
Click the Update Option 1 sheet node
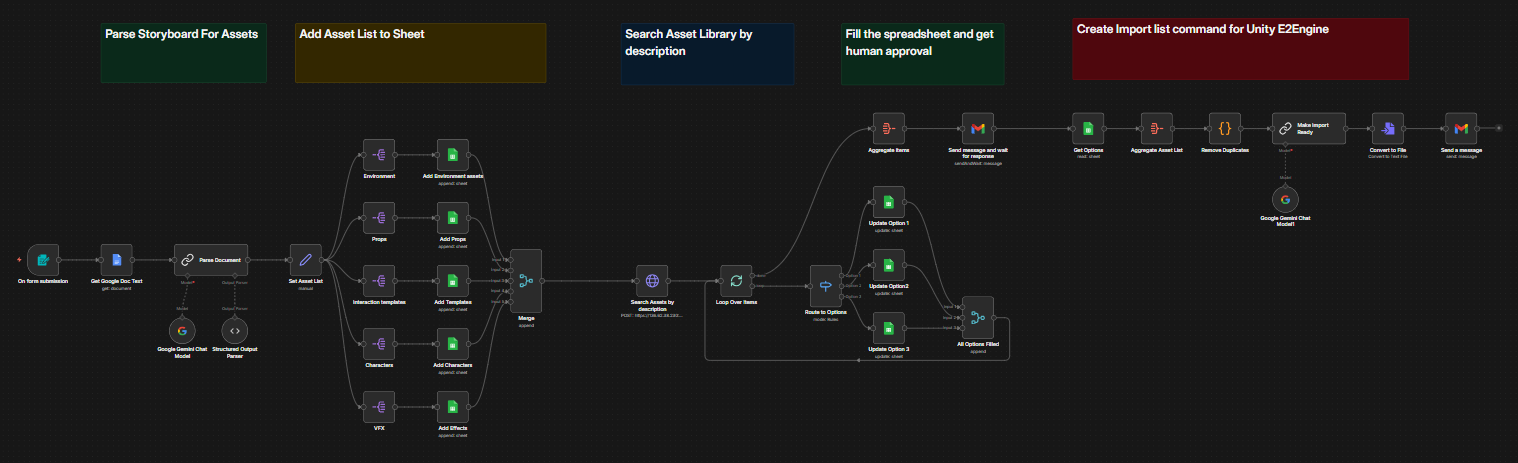pos(888,202)
